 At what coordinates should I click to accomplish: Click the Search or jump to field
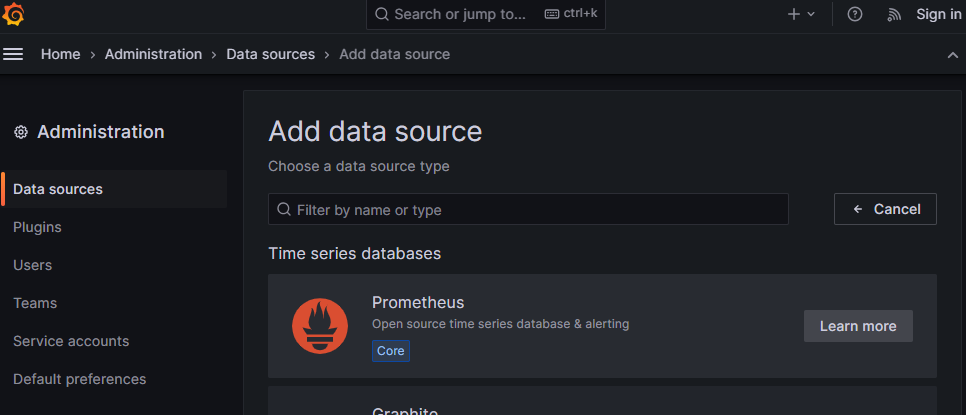coord(485,14)
